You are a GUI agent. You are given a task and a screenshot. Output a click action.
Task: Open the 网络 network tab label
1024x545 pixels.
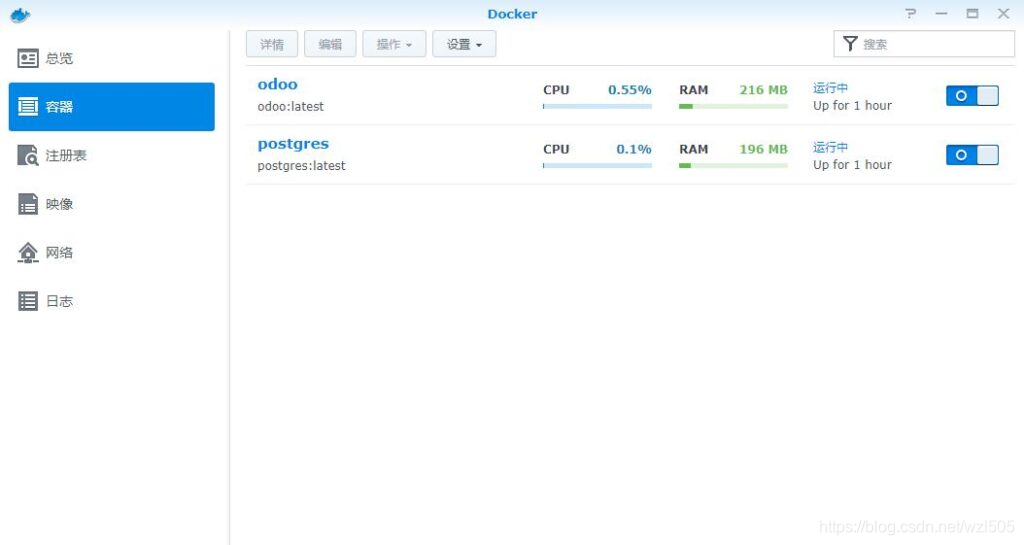59,253
